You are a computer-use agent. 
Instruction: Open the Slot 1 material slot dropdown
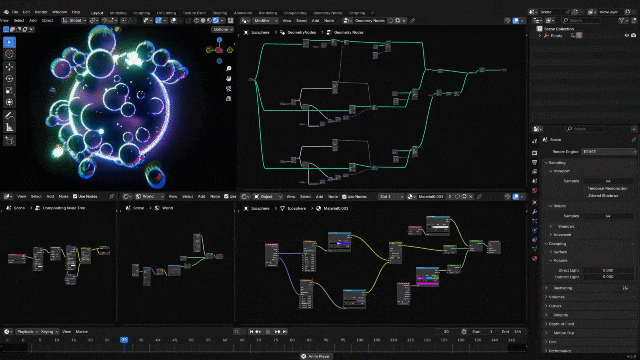[x=391, y=197]
